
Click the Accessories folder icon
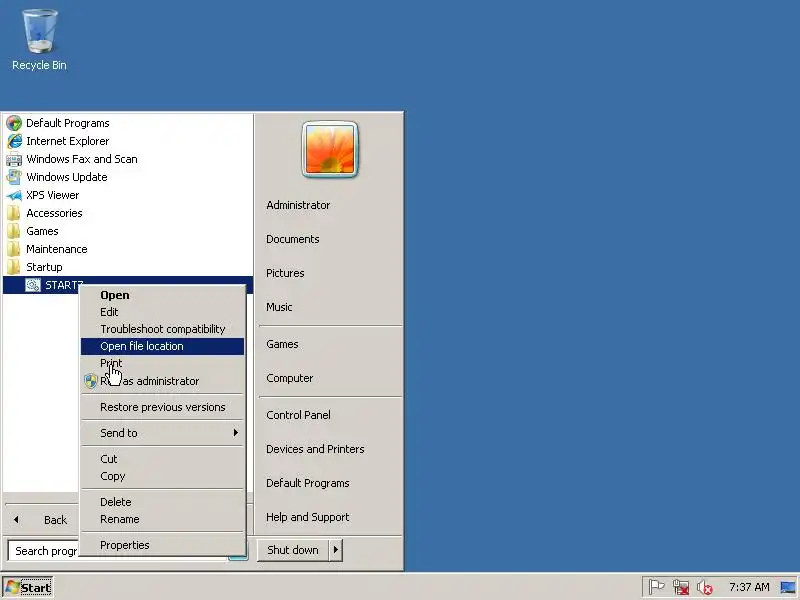(14, 213)
